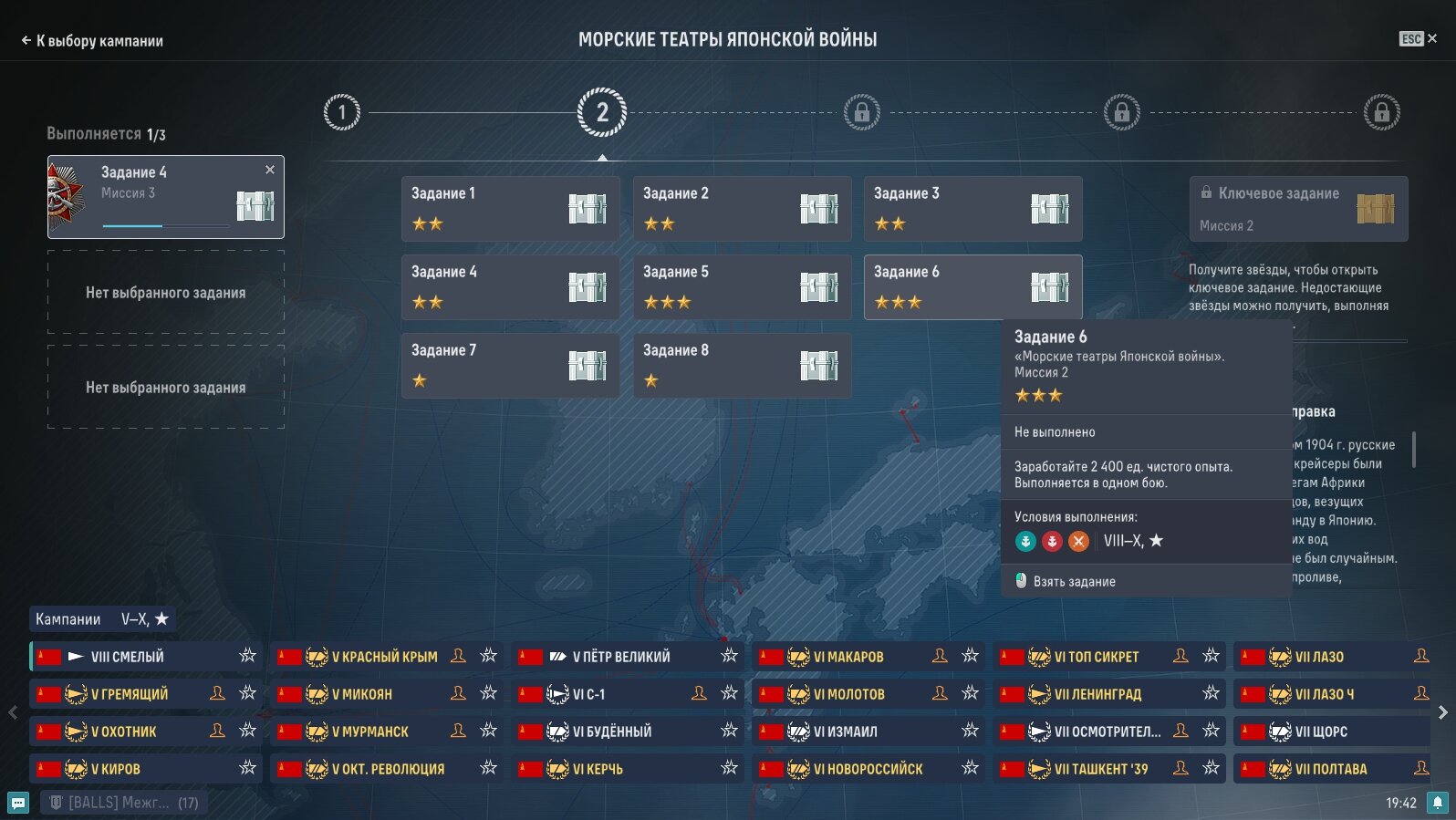Click commander icon on VII Лазо row
Image resolution: width=1456 pixels, height=820 pixels.
[x=1421, y=656]
